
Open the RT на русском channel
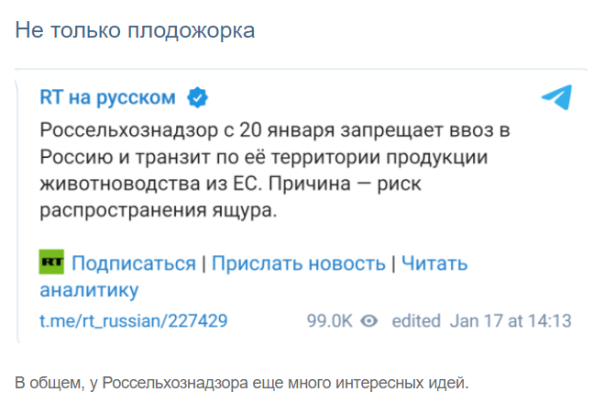point(107,98)
